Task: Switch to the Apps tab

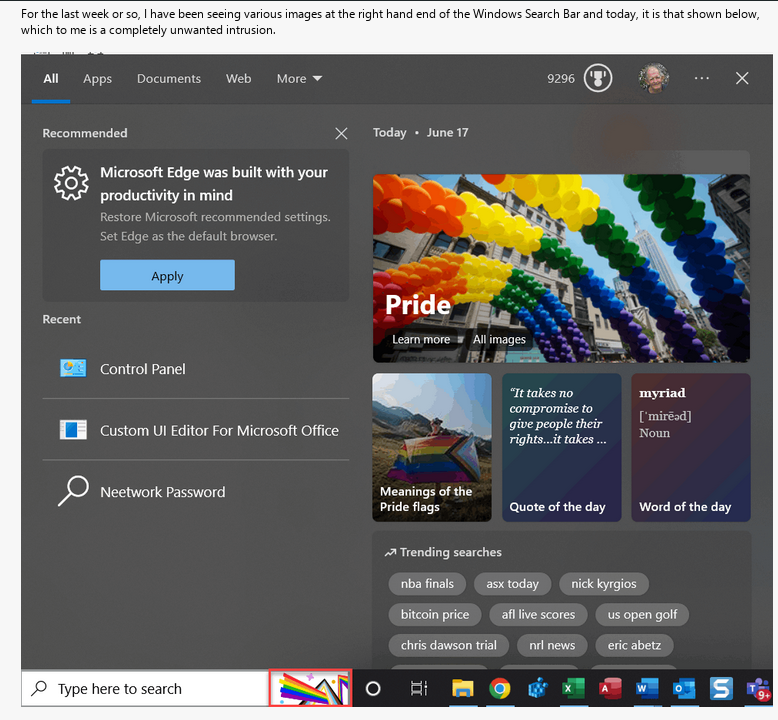Action: (97, 78)
